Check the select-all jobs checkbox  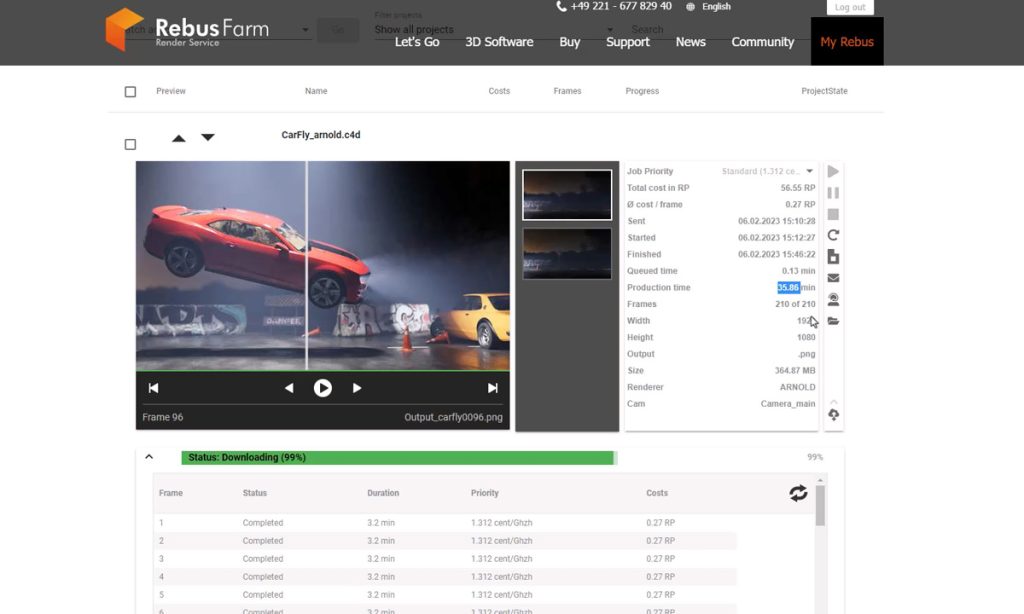[130, 91]
